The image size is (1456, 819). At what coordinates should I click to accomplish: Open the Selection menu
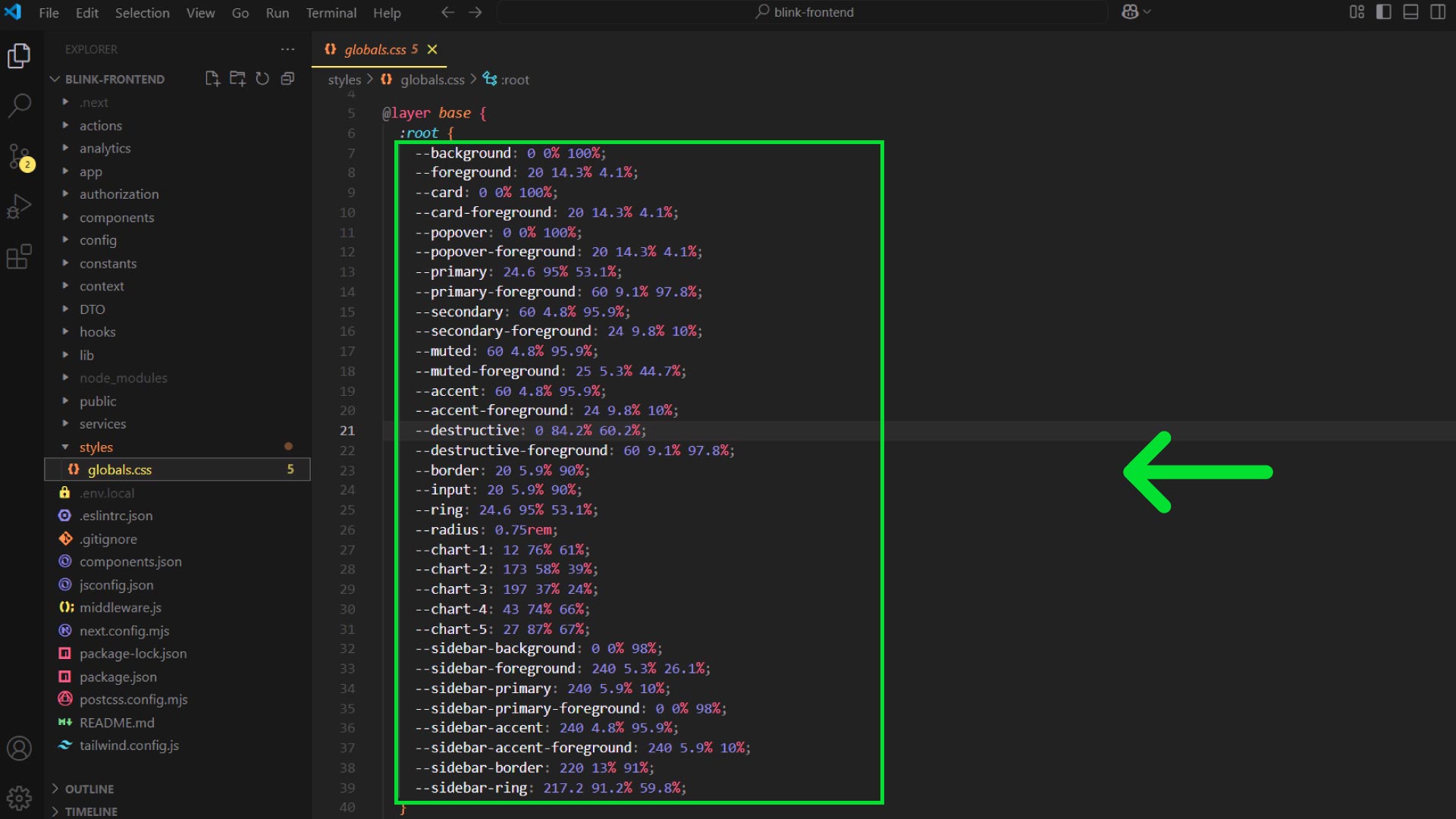coord(142,13)
